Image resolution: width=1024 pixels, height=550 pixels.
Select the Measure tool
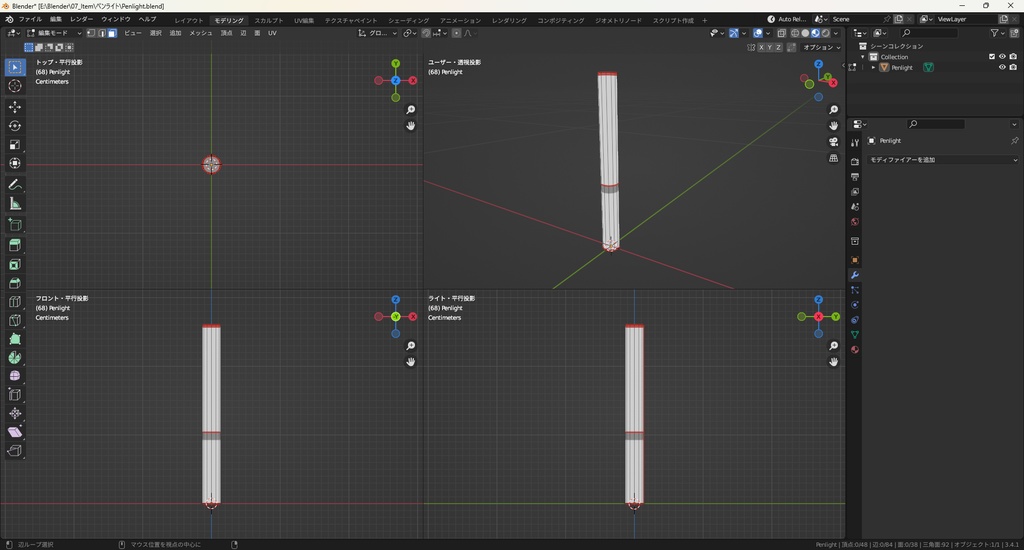[x=15, y=204]
